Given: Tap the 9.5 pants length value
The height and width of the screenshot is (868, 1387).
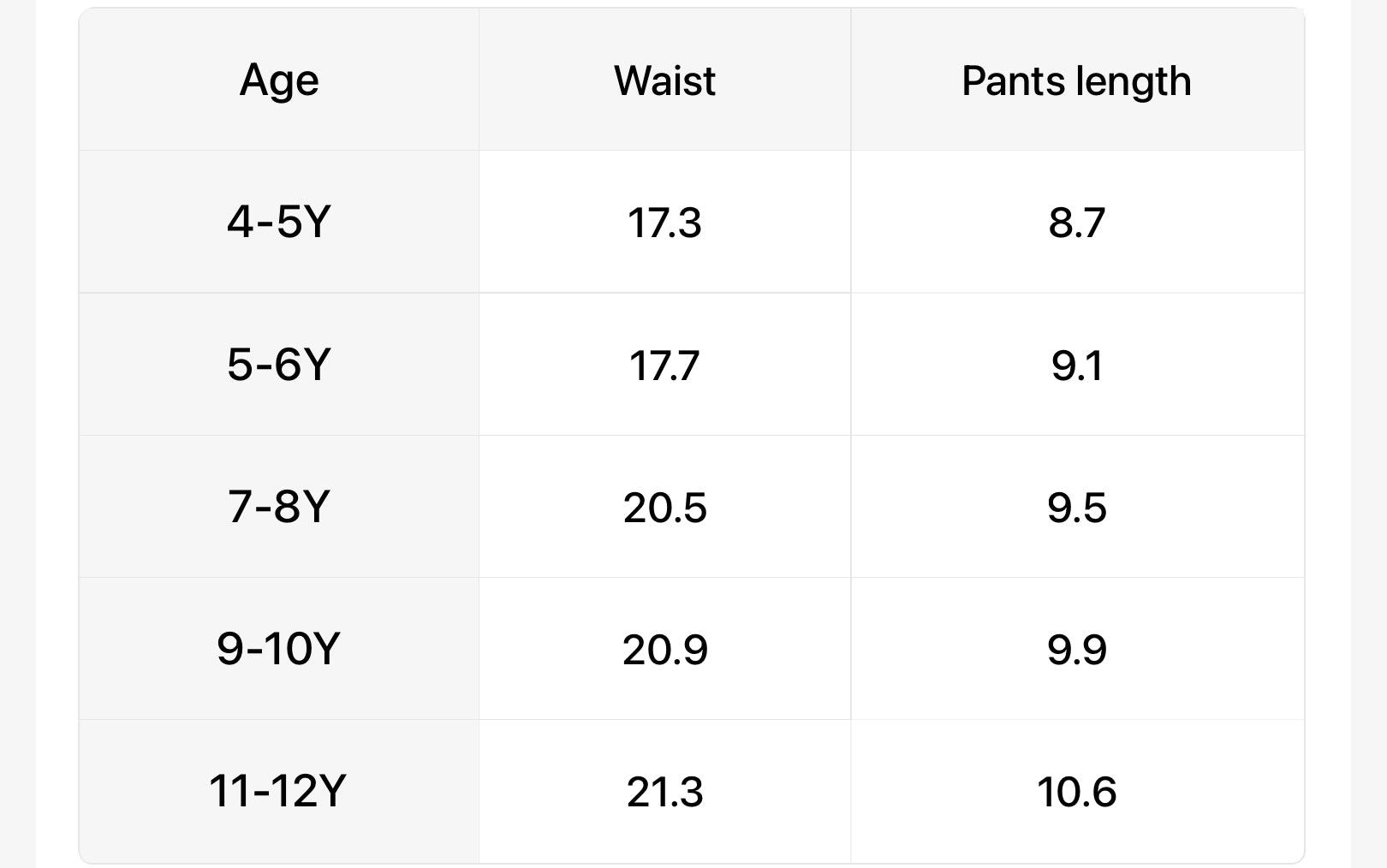Looking at the screenshot, I should pyautogui.click(x=1076, y=507).
